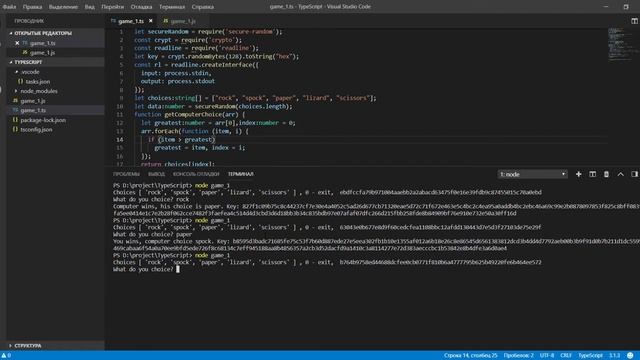
Task: Change indentation via Пробелов: 2
Action: point(518,356)
